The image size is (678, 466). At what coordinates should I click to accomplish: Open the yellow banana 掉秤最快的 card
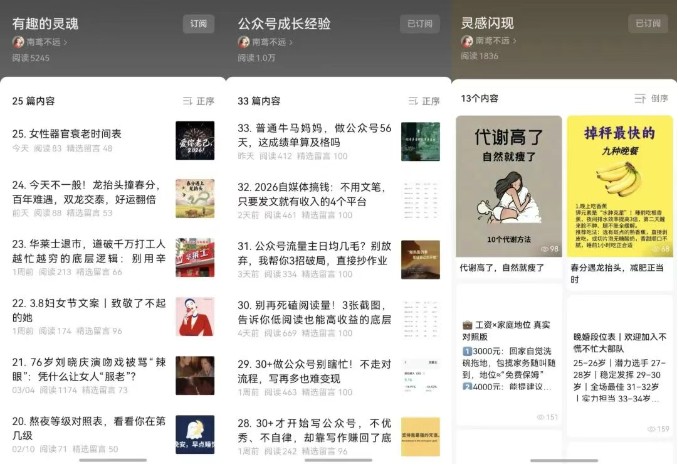(x=619, y=186)
